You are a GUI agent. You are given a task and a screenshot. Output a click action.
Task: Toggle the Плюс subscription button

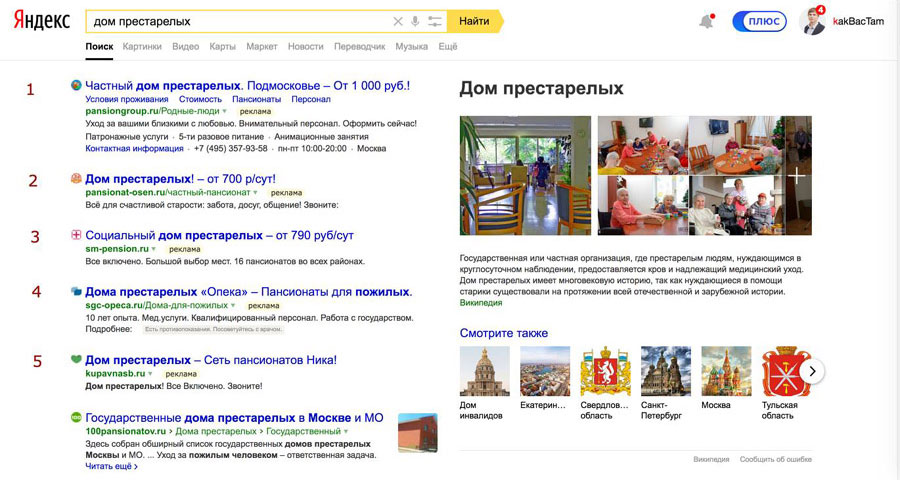pyautogui.click(x=759, y=22)
